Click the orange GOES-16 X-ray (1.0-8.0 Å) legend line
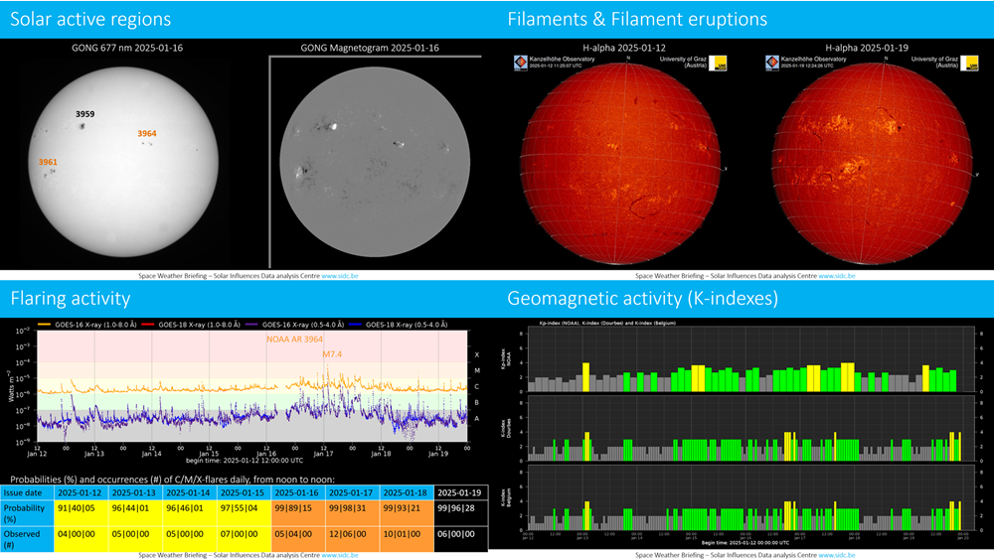This screenshot has width=994, height=560. [x=44, y=324]
